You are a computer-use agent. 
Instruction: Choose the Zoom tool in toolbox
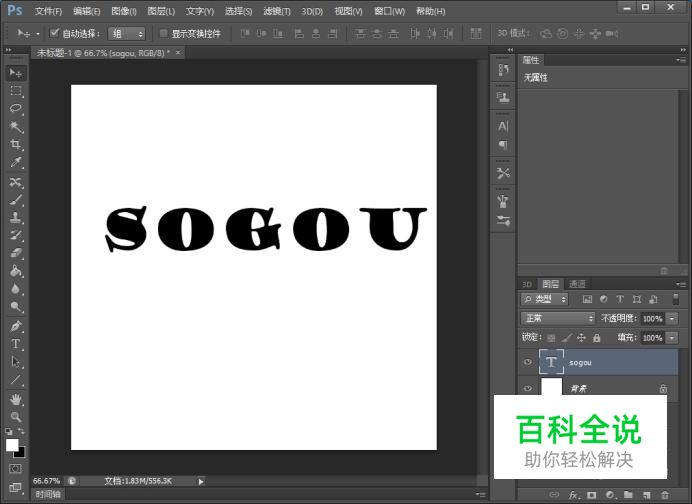point(16,416)
